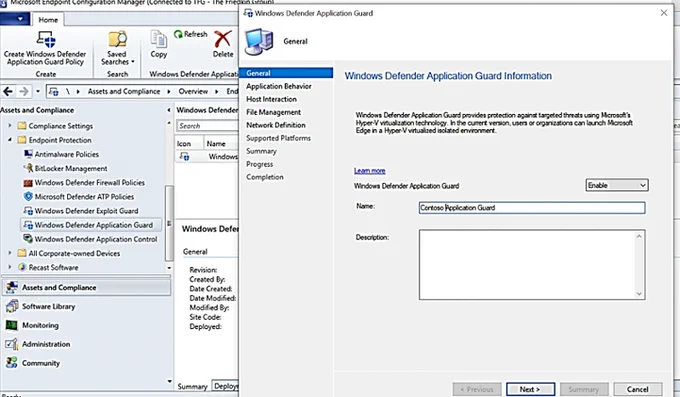Click Windows Defender Exploit Guard icon
This screenshot has height=397, width=680.
coord(28,211)
